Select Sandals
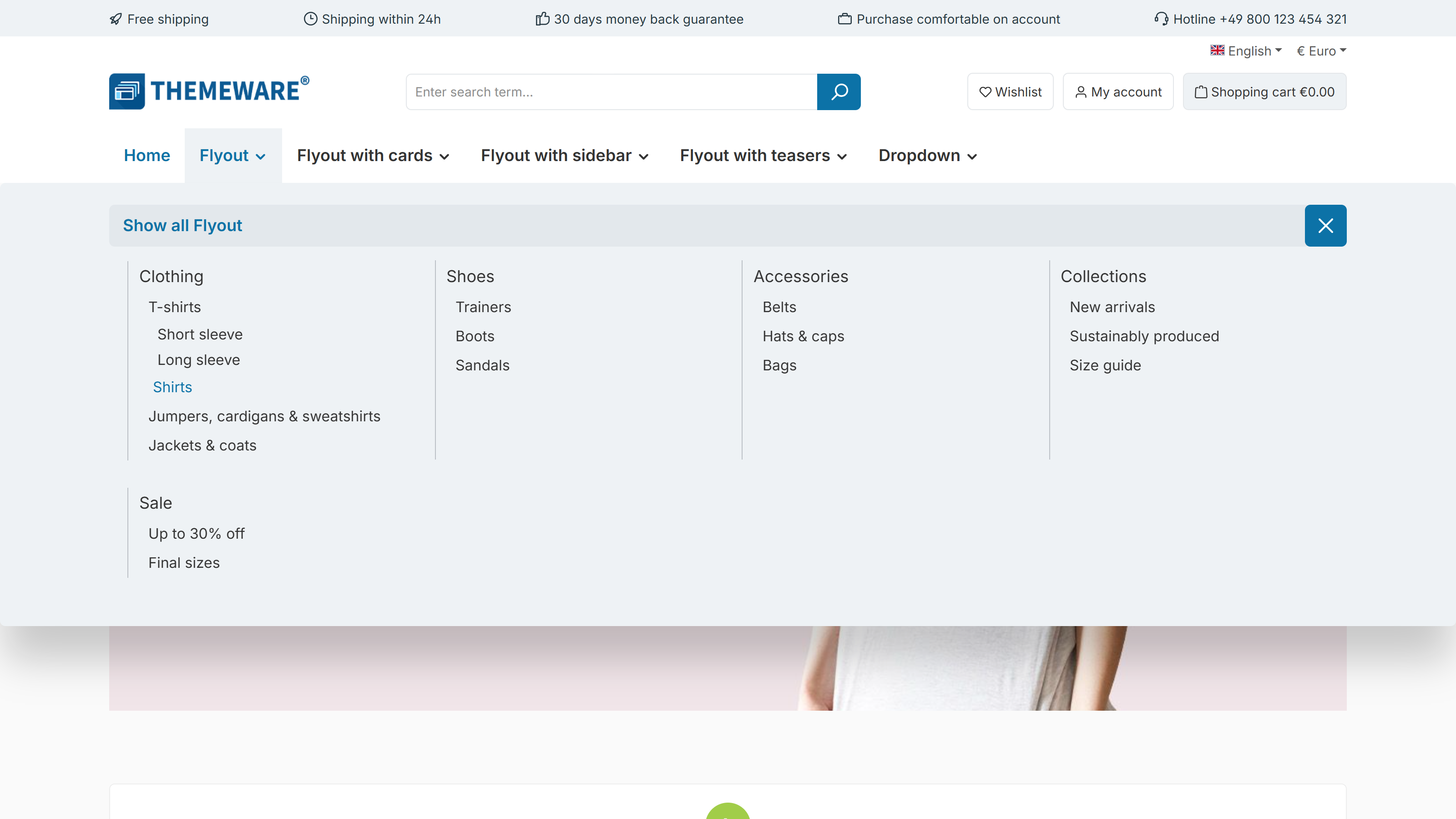1456x819 pixels. (x=483, y=365)
